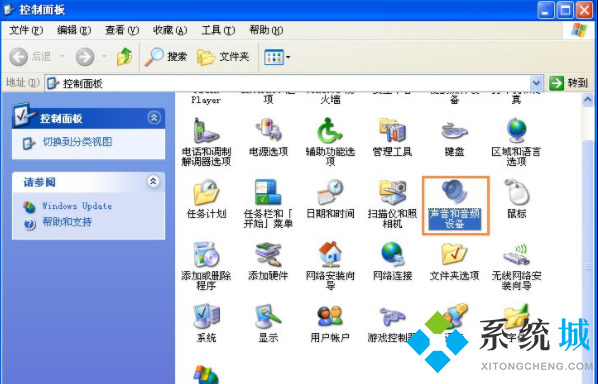The height and width of the screenshot is (384, 598).
Task: Minimize the 控制面板 window
Action: (546, 10)
